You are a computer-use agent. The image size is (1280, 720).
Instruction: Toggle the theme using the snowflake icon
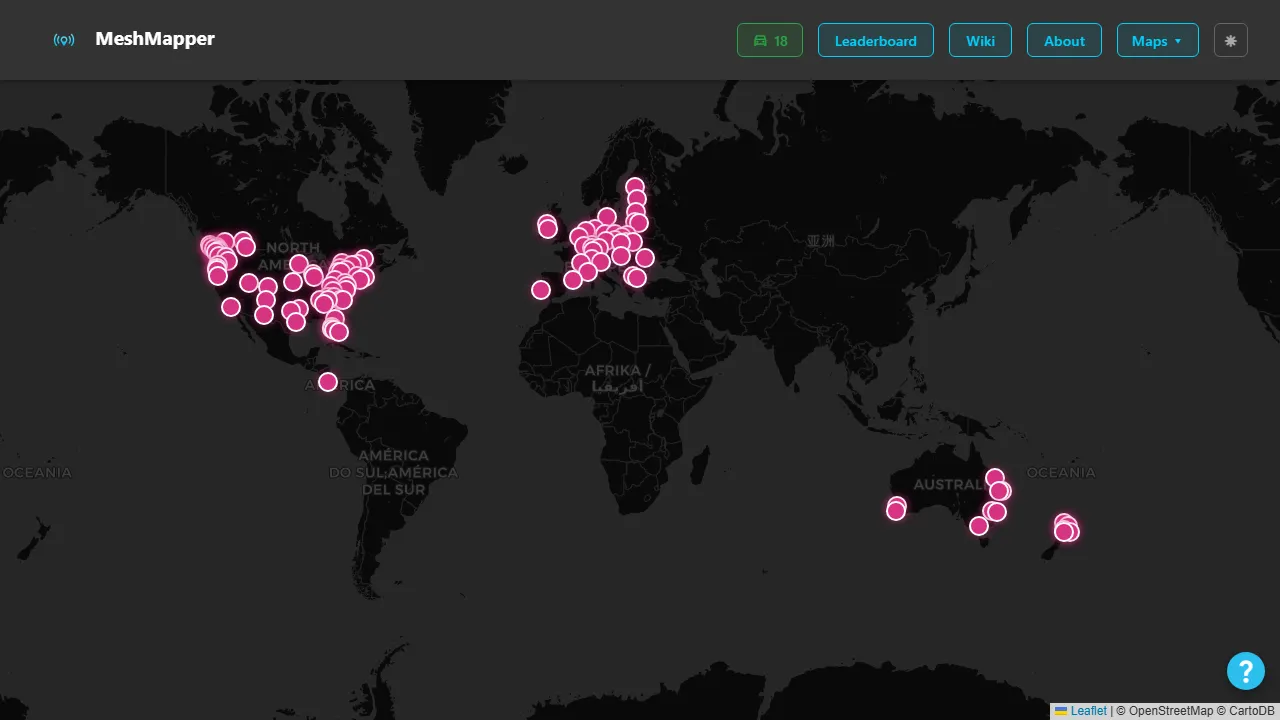tap(1230, 40)
